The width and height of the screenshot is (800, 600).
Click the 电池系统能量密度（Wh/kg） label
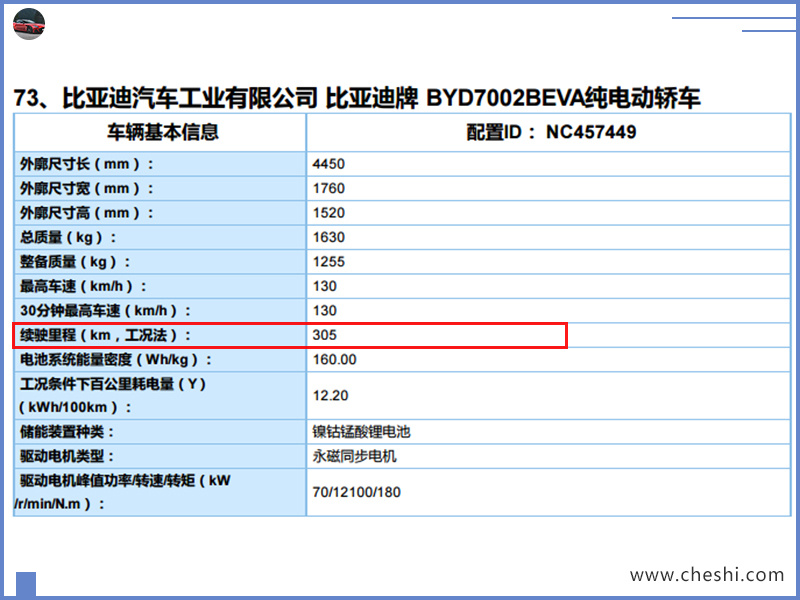[x=116, y=360]
